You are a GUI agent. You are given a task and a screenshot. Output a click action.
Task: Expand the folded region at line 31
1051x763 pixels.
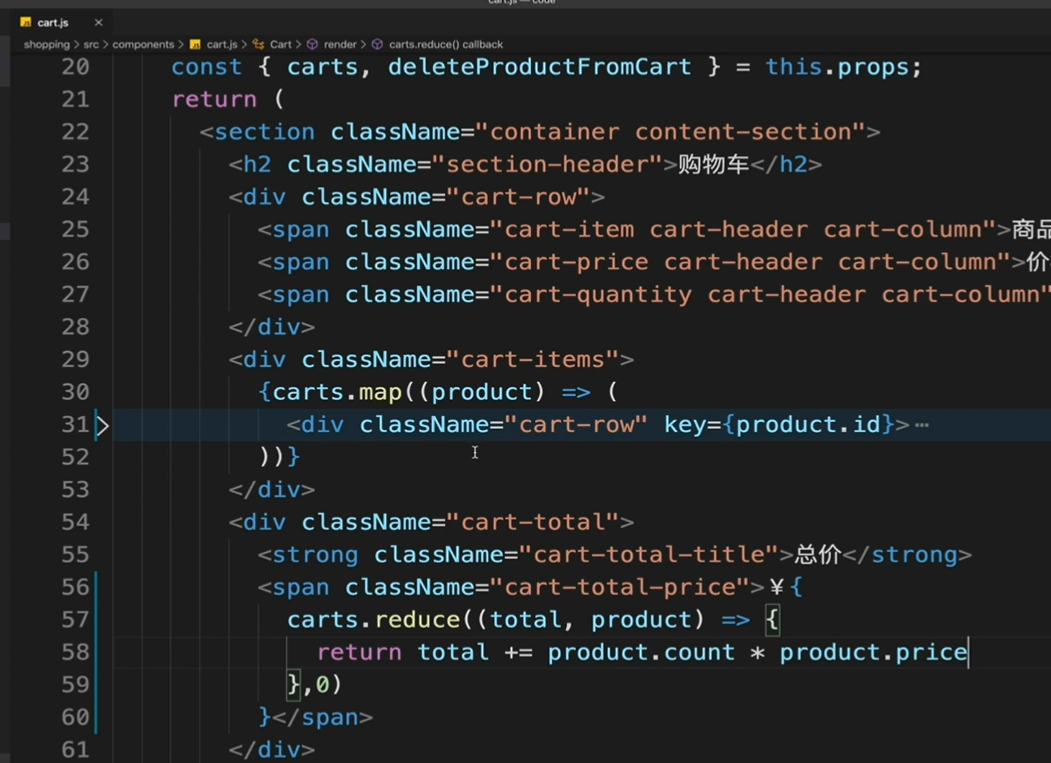[103, 425]
